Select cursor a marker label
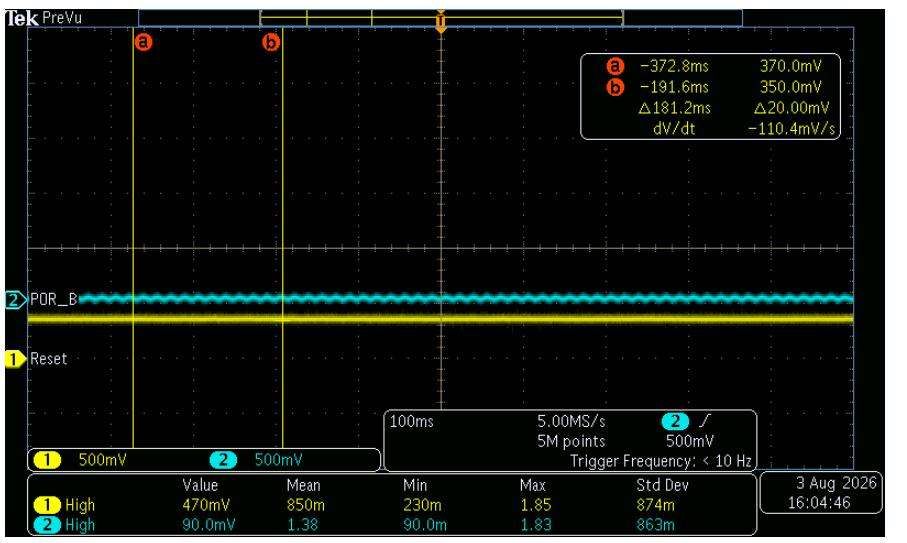This screenshot has width=907, height=543. 143,42
